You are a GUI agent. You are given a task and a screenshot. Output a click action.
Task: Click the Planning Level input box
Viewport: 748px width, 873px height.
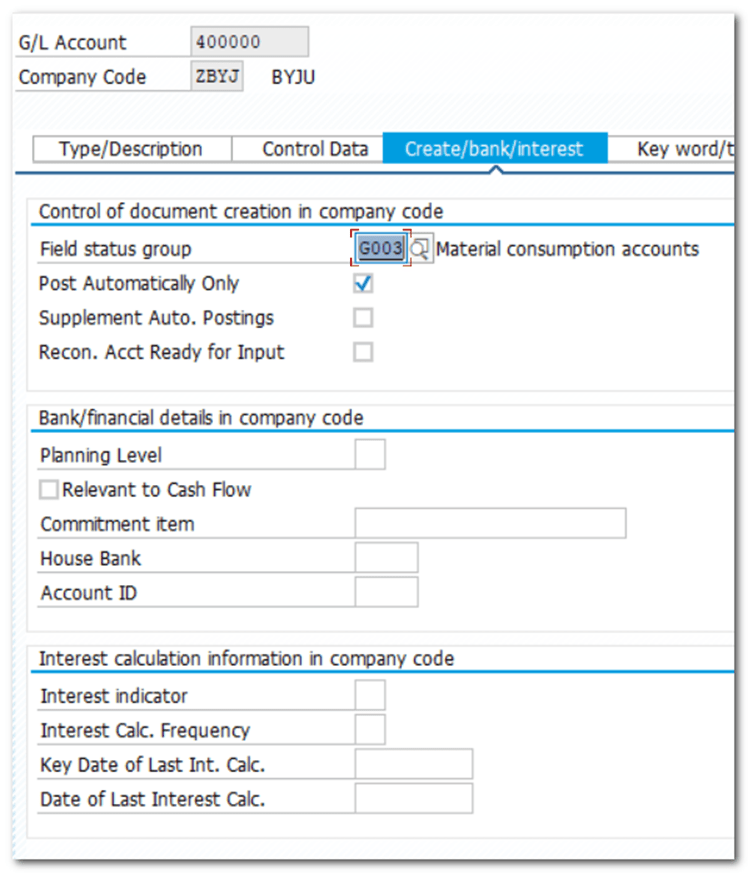tap(370, 455)
